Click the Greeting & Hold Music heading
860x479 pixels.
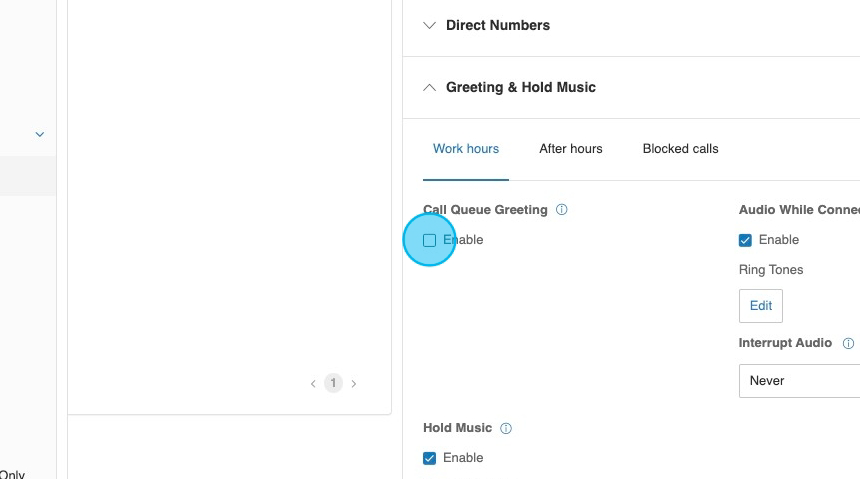coord(520,88)
